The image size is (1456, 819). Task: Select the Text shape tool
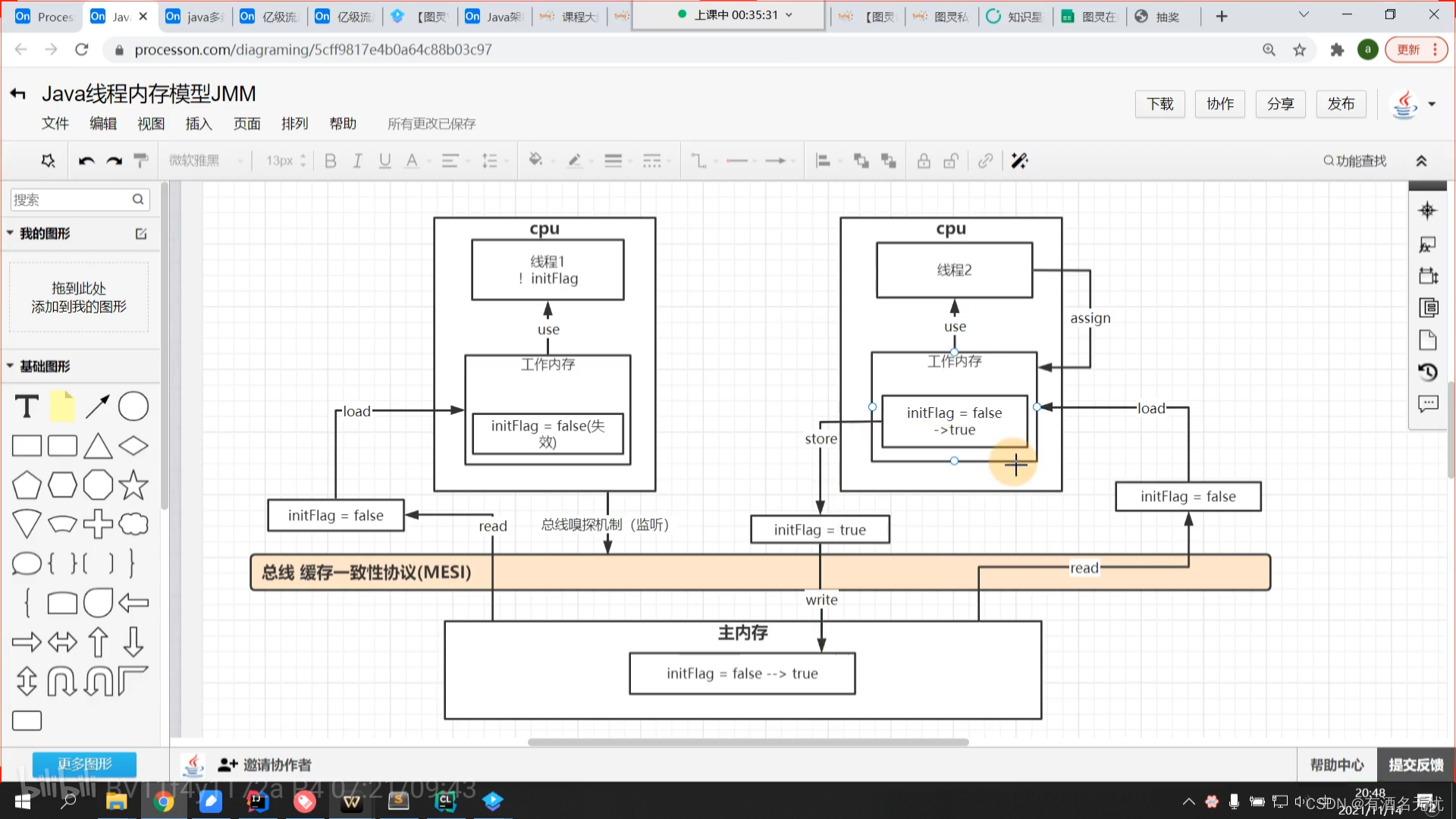click(27, 406)
